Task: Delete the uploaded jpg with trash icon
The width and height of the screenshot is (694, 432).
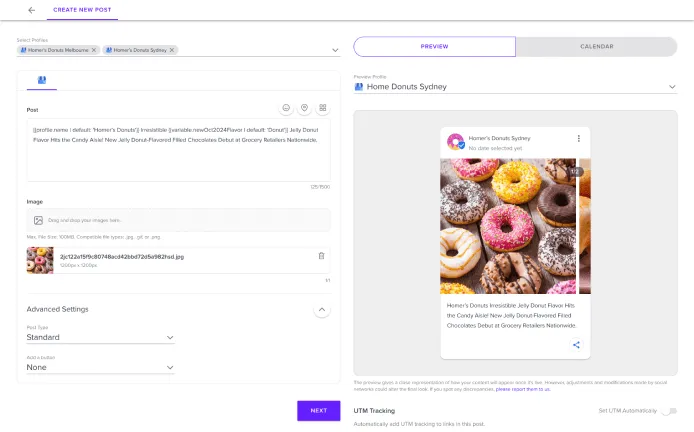Action: (x=321, y=256)
